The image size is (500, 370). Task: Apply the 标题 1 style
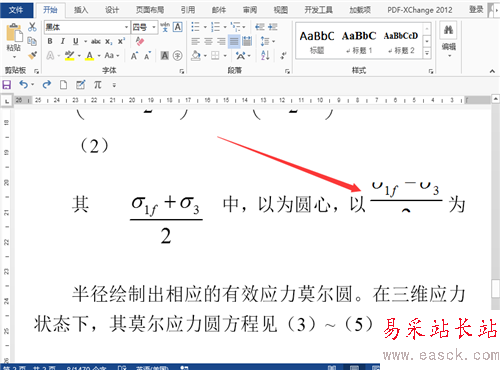point(359,42)
